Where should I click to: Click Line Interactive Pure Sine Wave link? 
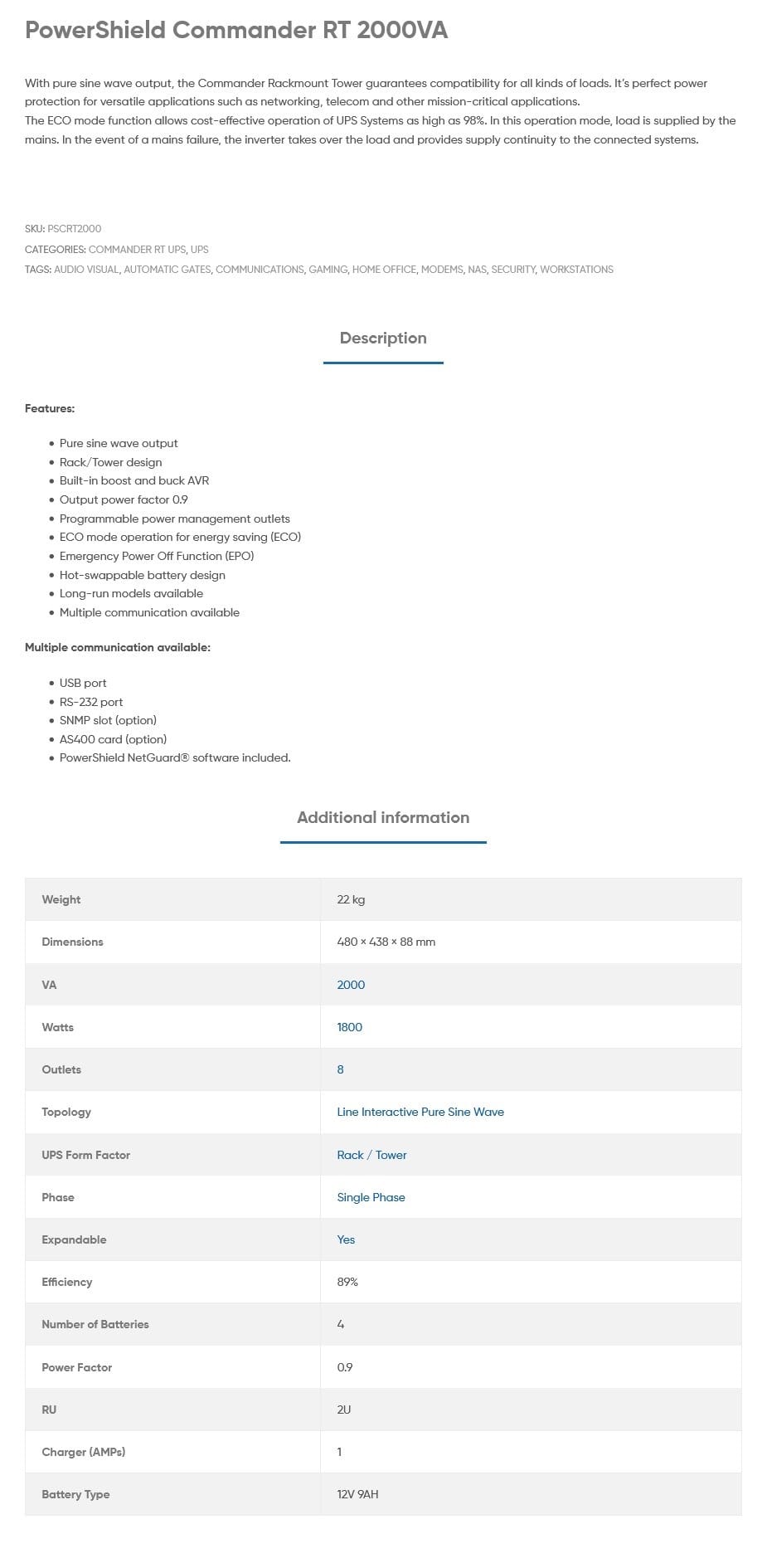point(420,1112)
